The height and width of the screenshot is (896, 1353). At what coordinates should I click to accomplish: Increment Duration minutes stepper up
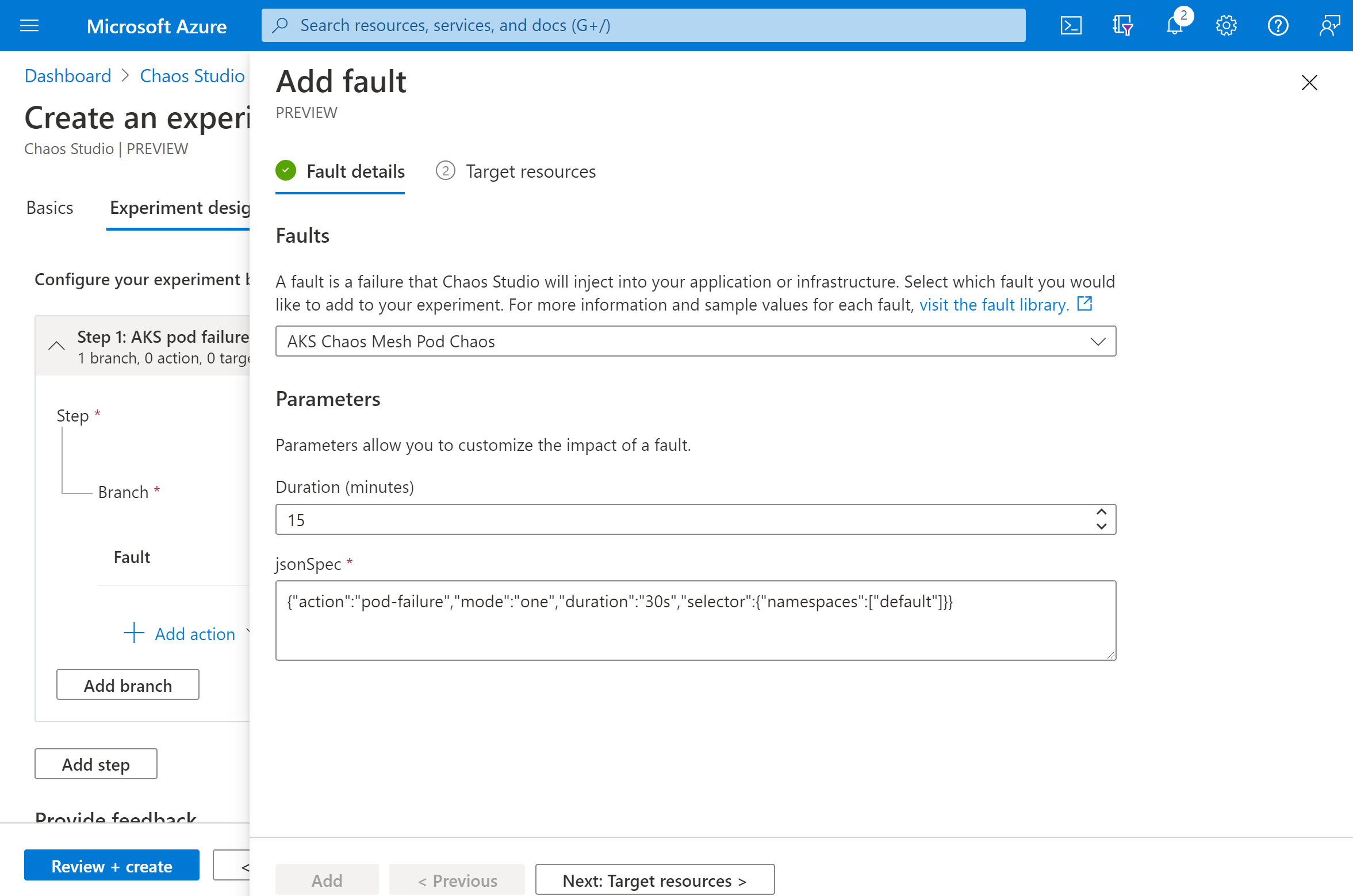point(1101,512)
